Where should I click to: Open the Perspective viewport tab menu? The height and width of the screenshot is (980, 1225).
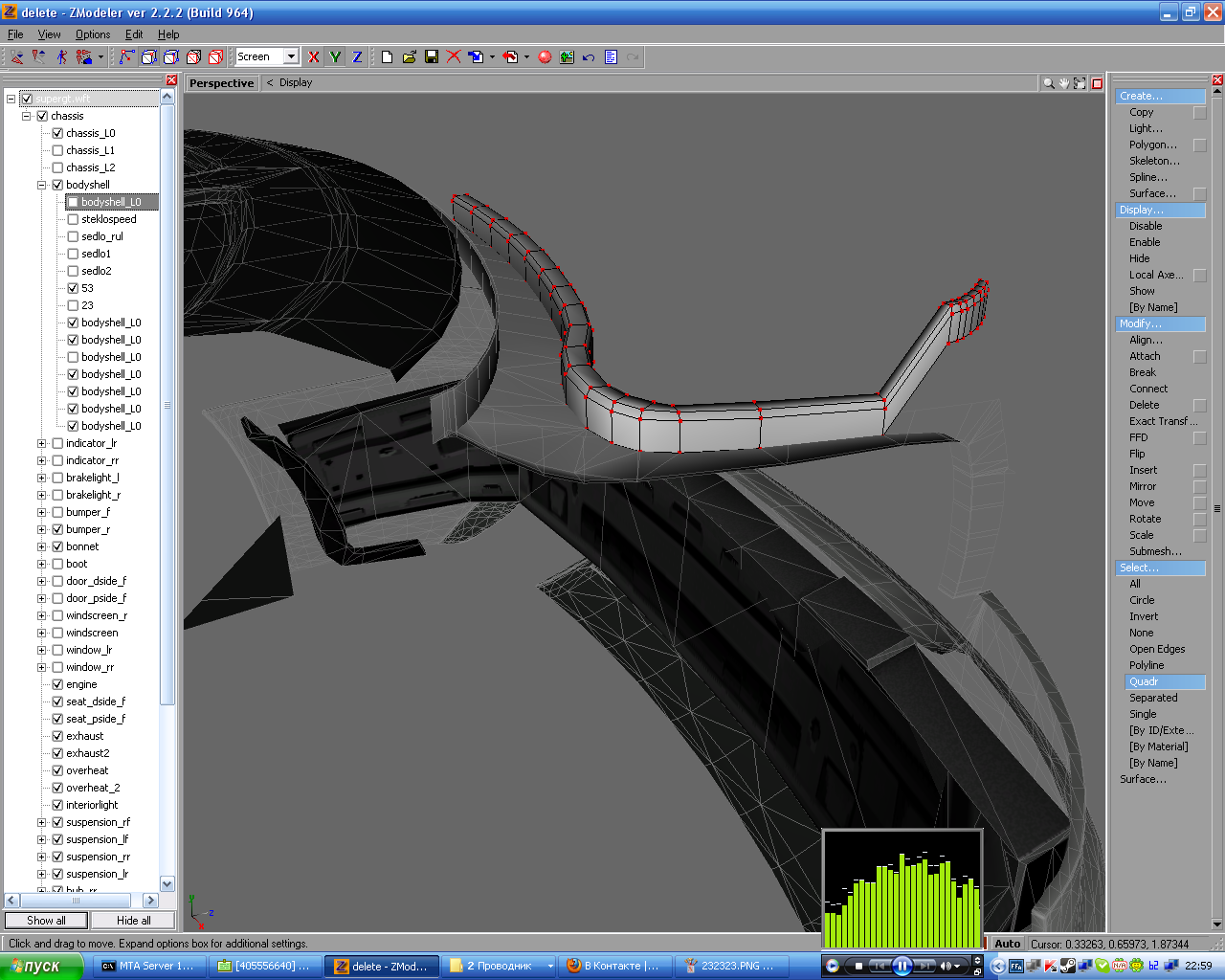click(x=221, y=83)
